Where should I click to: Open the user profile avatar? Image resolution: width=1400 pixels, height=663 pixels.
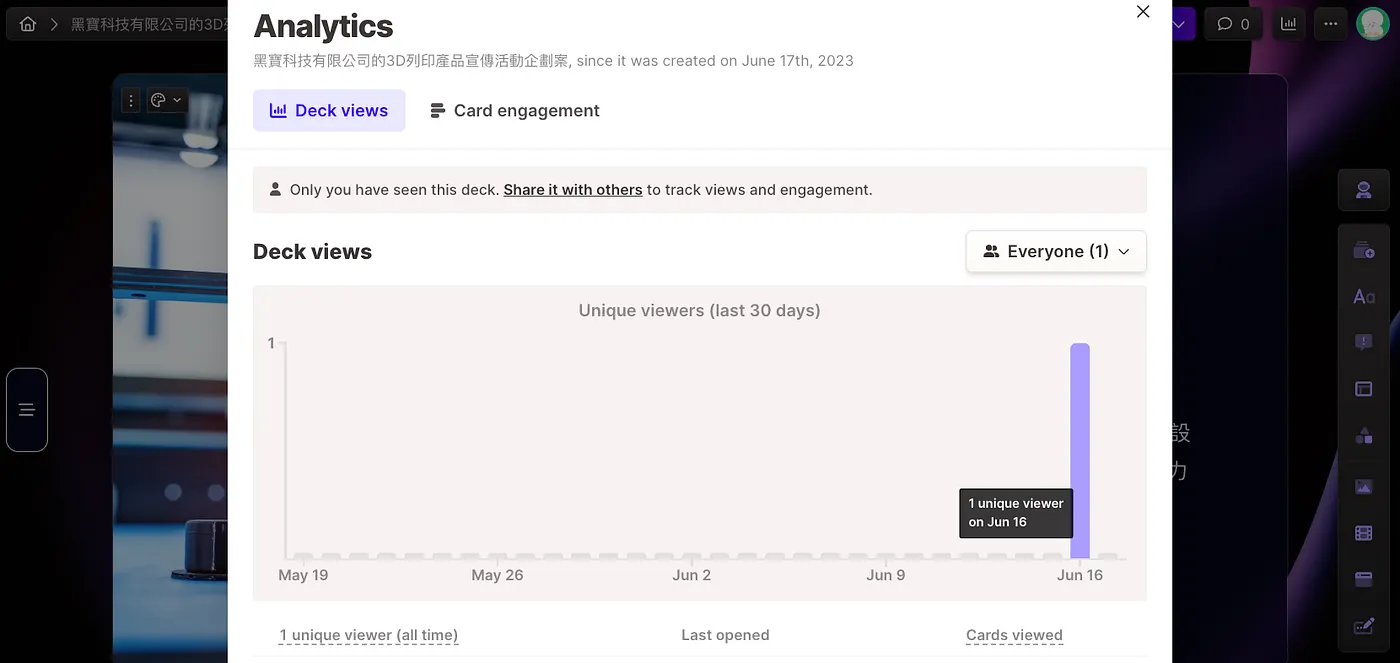click(1372, 24)
